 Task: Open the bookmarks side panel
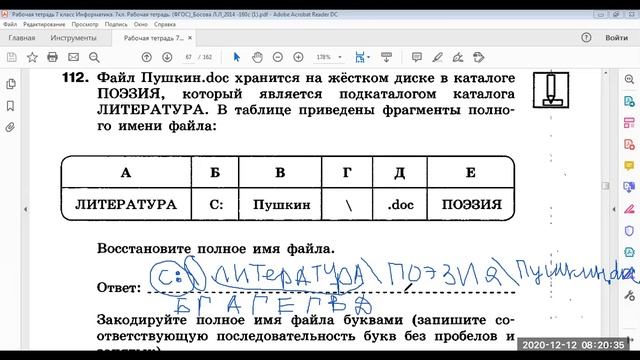[11, 106]
